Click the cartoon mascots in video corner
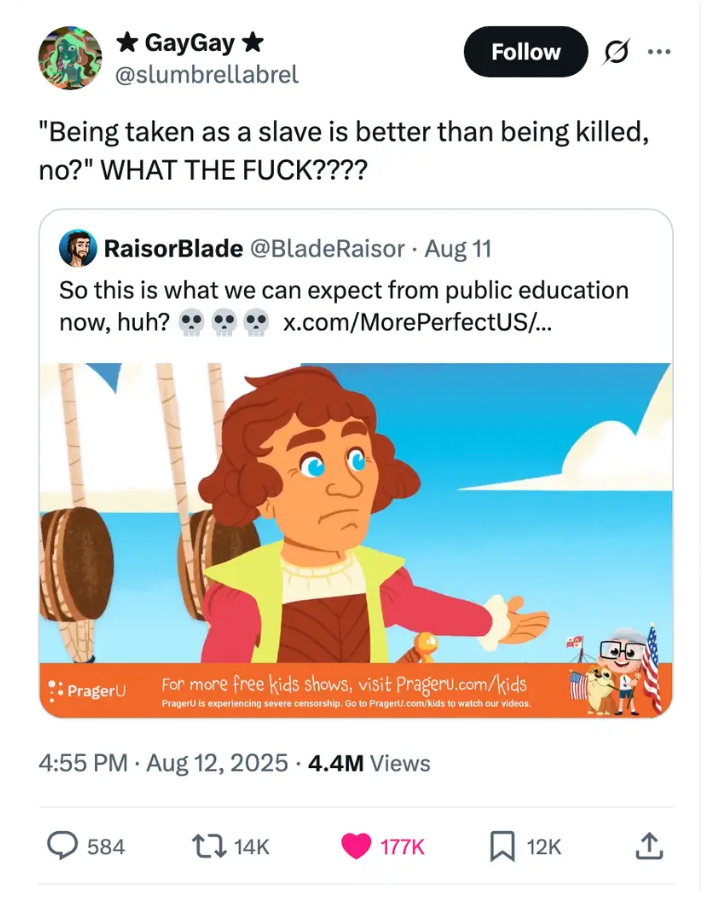The image size is (720, 904). pyautogui.click(x=614, y=675)
